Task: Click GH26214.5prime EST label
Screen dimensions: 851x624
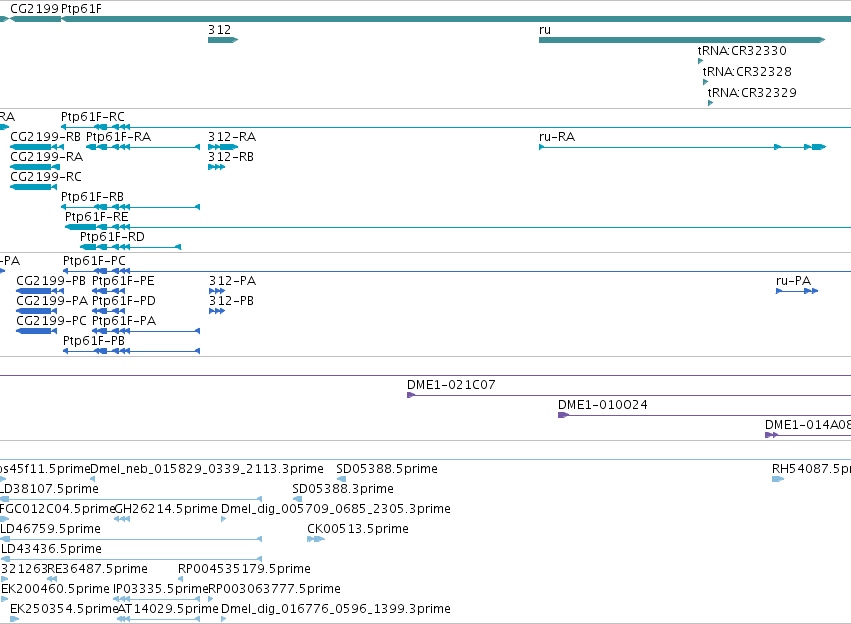Action: click(x=167, y=509)
